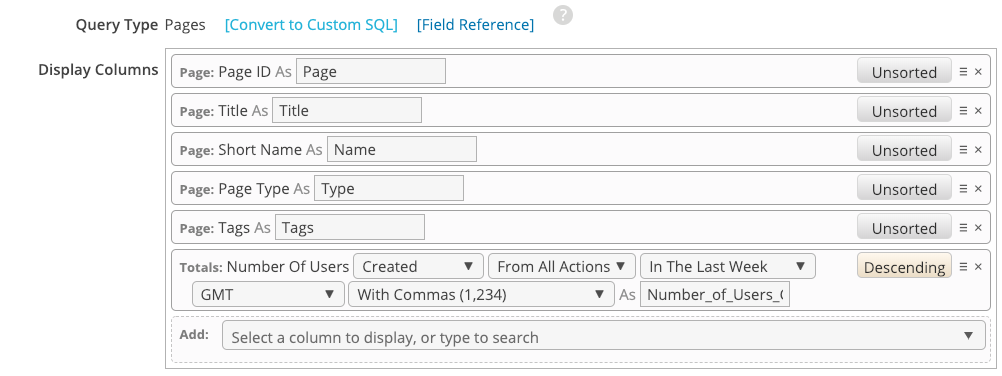Grab reorder handle for Title row
This screenshot has height=376, width=1002.
pos(963,111)
